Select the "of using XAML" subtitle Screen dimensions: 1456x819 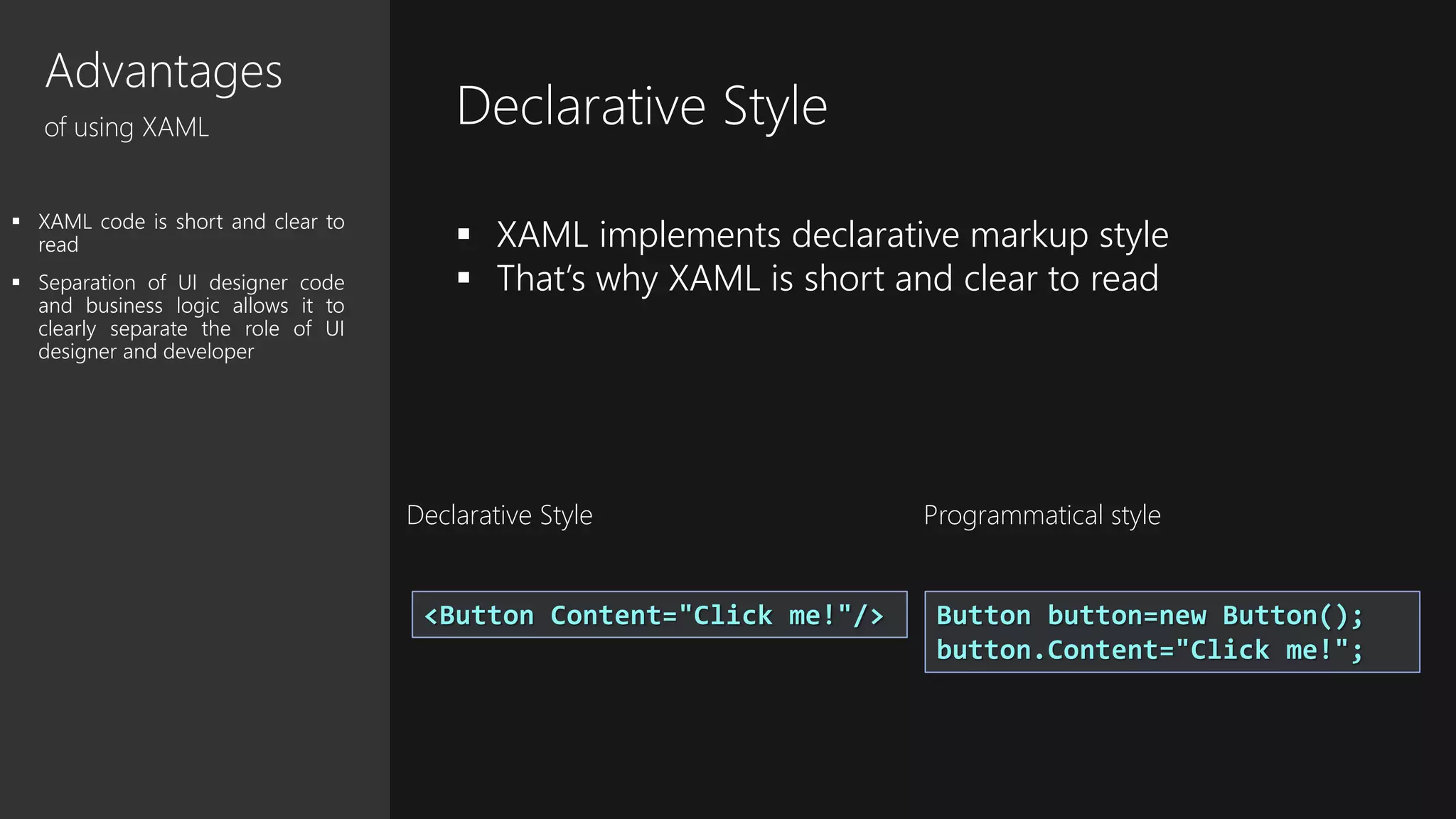click(127, 128)
